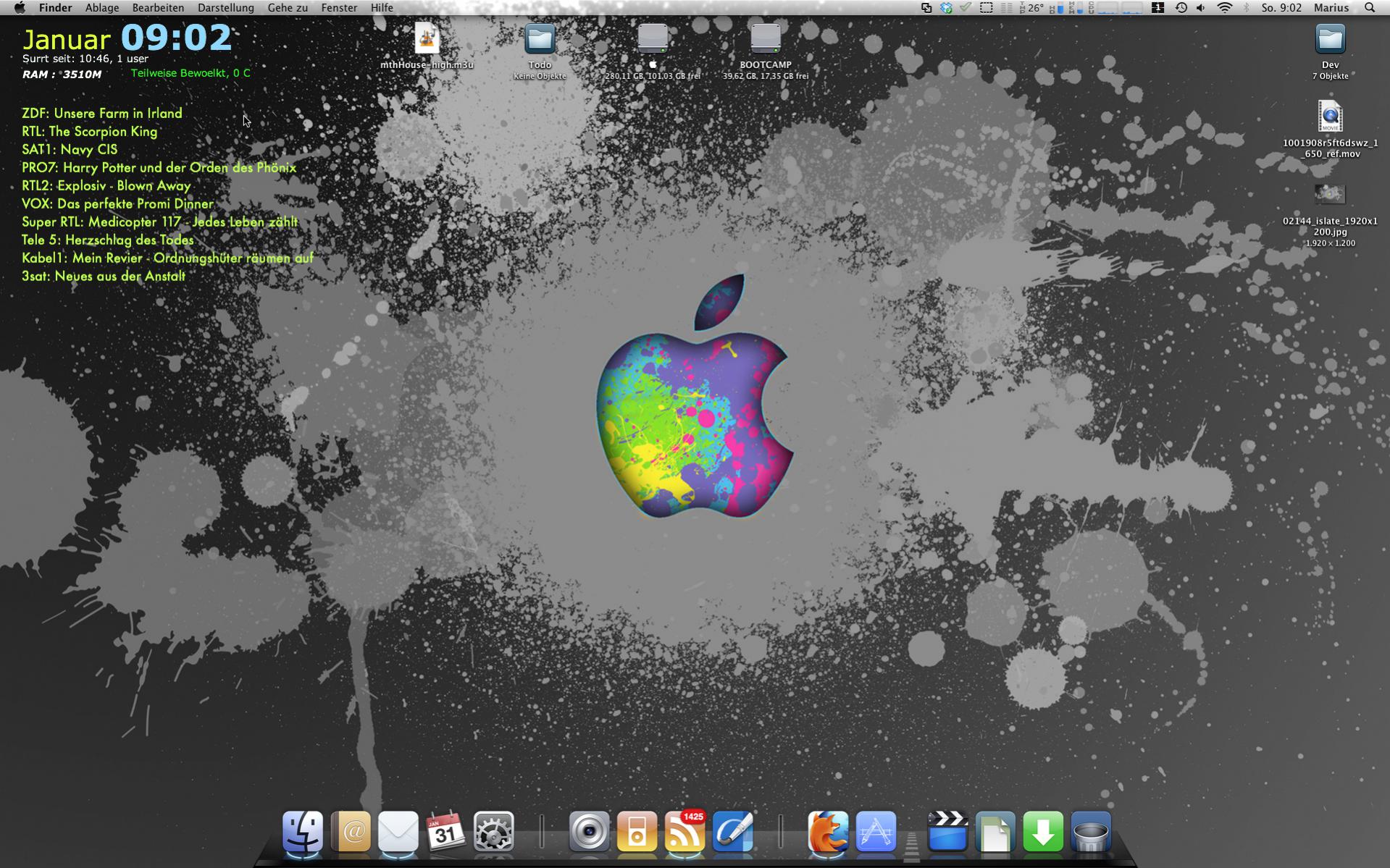Launch Address Book from the Dock
1390x868 pixels.
[x=351, y=831]
